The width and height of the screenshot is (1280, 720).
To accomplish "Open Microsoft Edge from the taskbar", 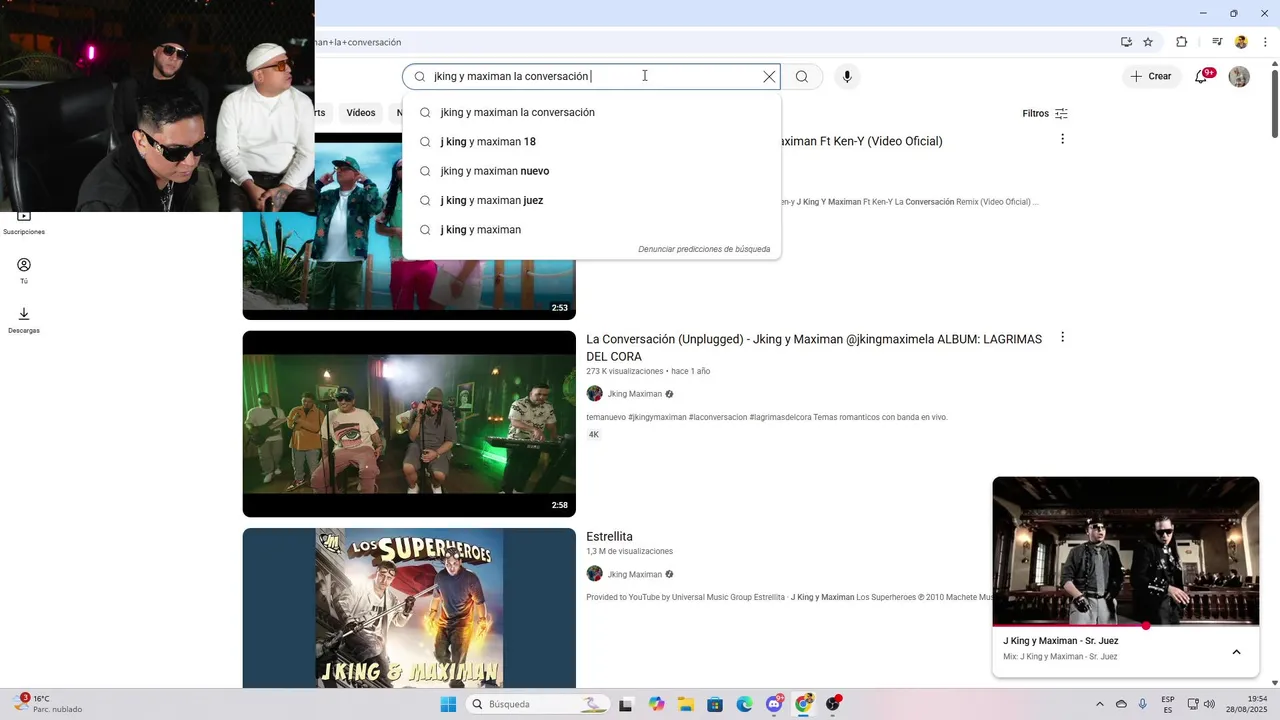I will 744,704.
